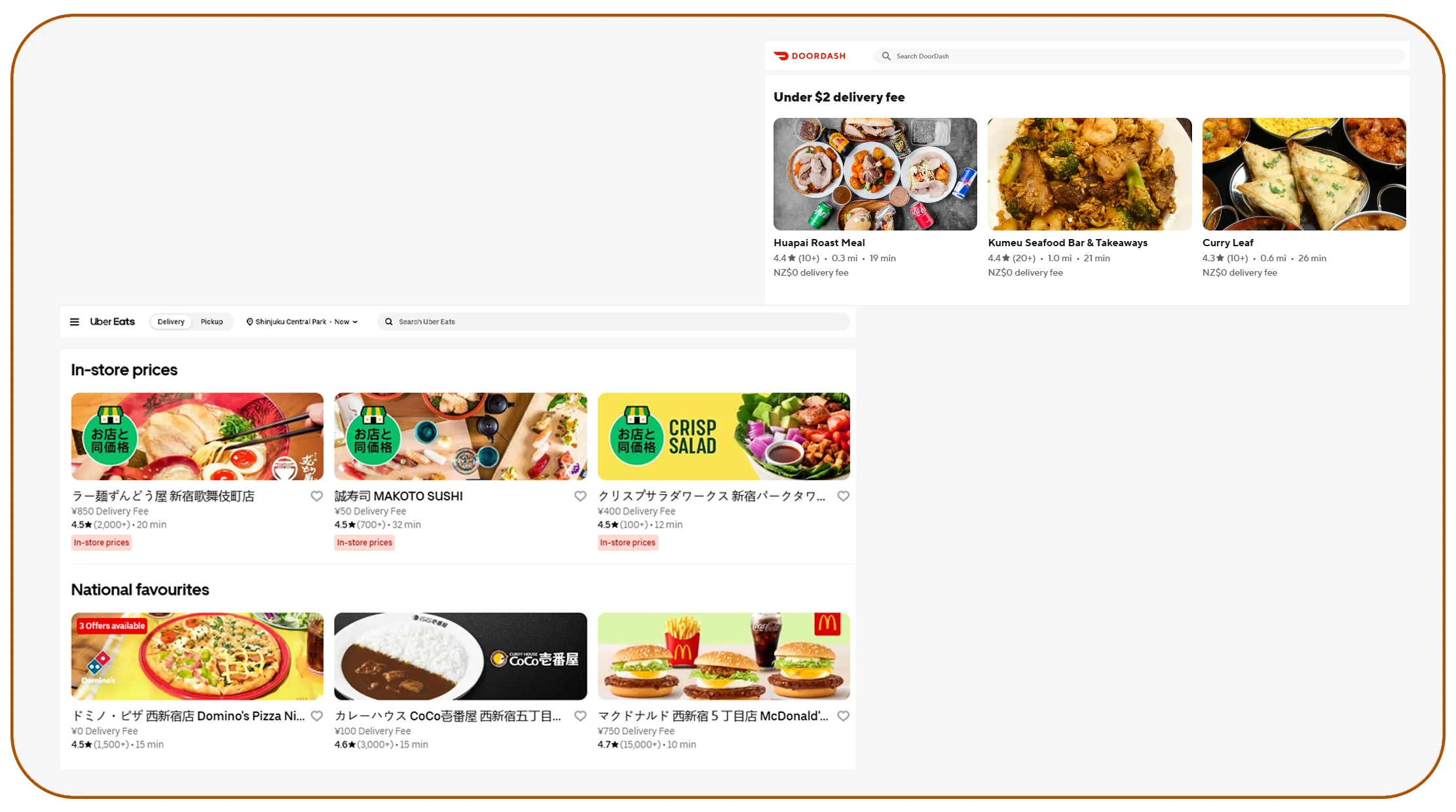Click the DoorDash search magnifier icon
Screen dimensions: 1456x812
(x=886, y=56)
